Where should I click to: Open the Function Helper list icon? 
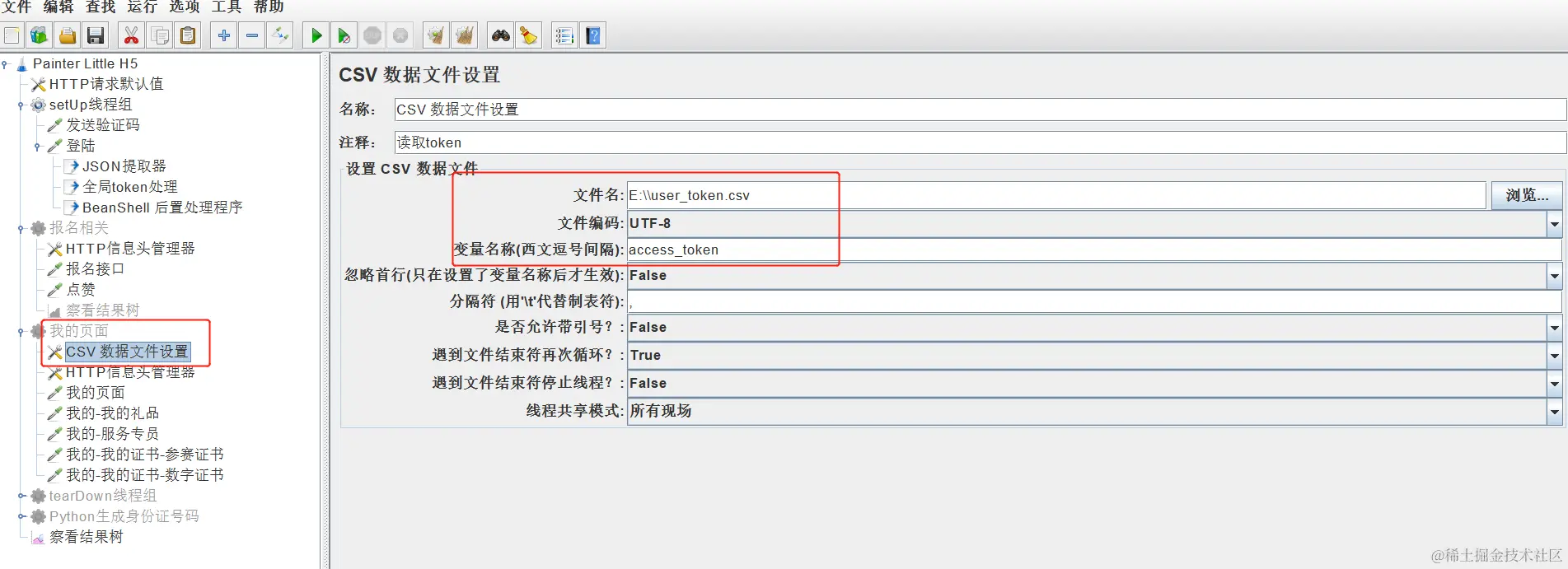click(564, 35)
